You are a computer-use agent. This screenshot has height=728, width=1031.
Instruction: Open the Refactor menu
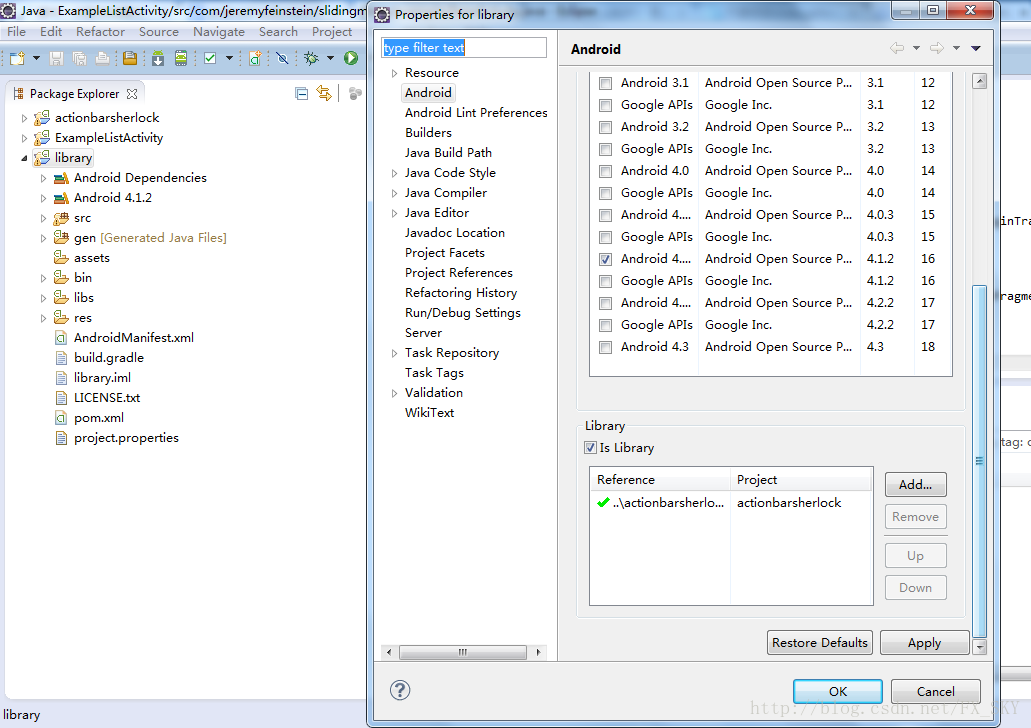tap(100, 32)
